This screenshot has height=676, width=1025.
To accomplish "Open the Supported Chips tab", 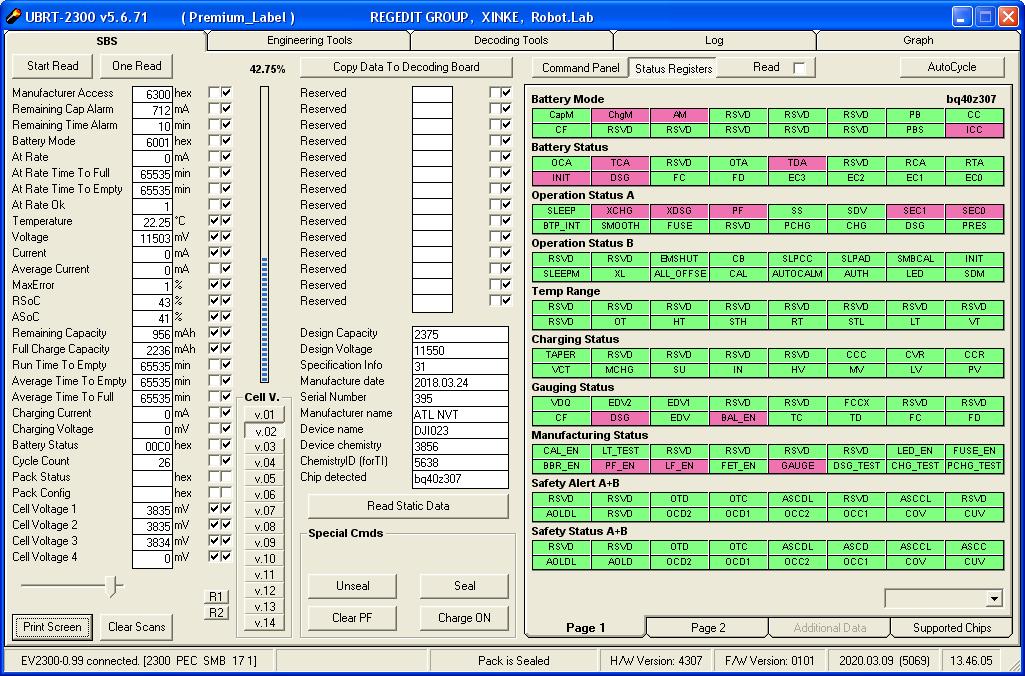I will click(x=952, y=628).
